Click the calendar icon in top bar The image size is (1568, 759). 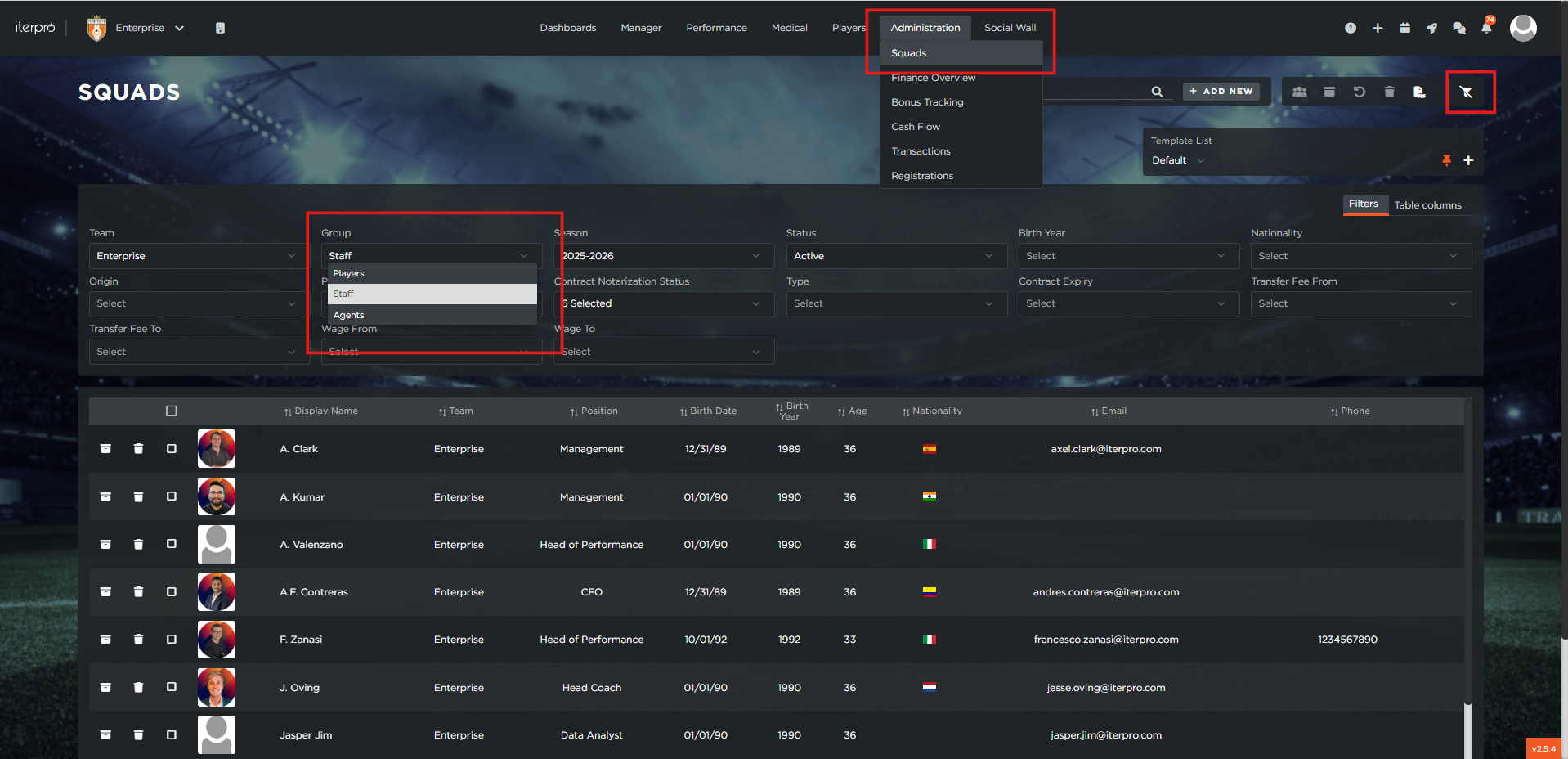point(1404,28)
